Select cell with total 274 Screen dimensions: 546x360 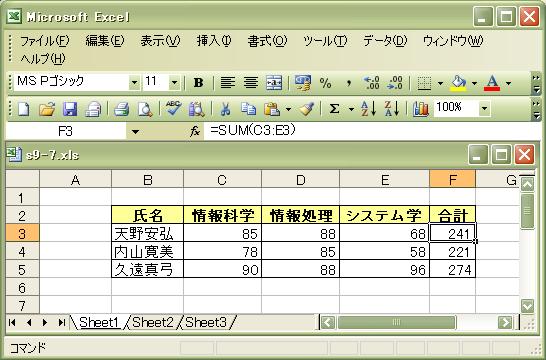[453, 269]
